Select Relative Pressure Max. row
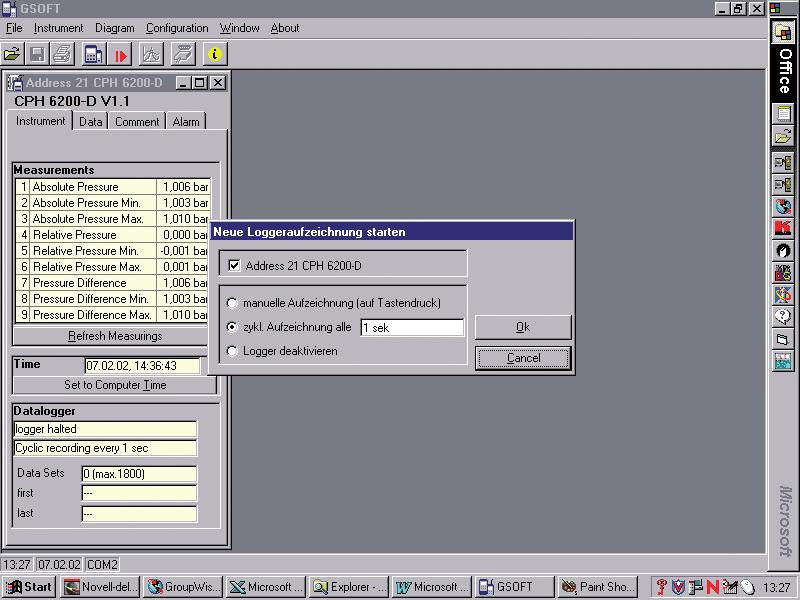The image size is (800, 600). pos(112,267)
